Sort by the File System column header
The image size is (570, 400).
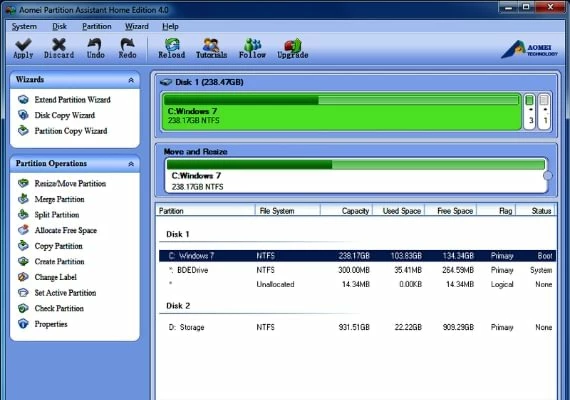point(288,211)
